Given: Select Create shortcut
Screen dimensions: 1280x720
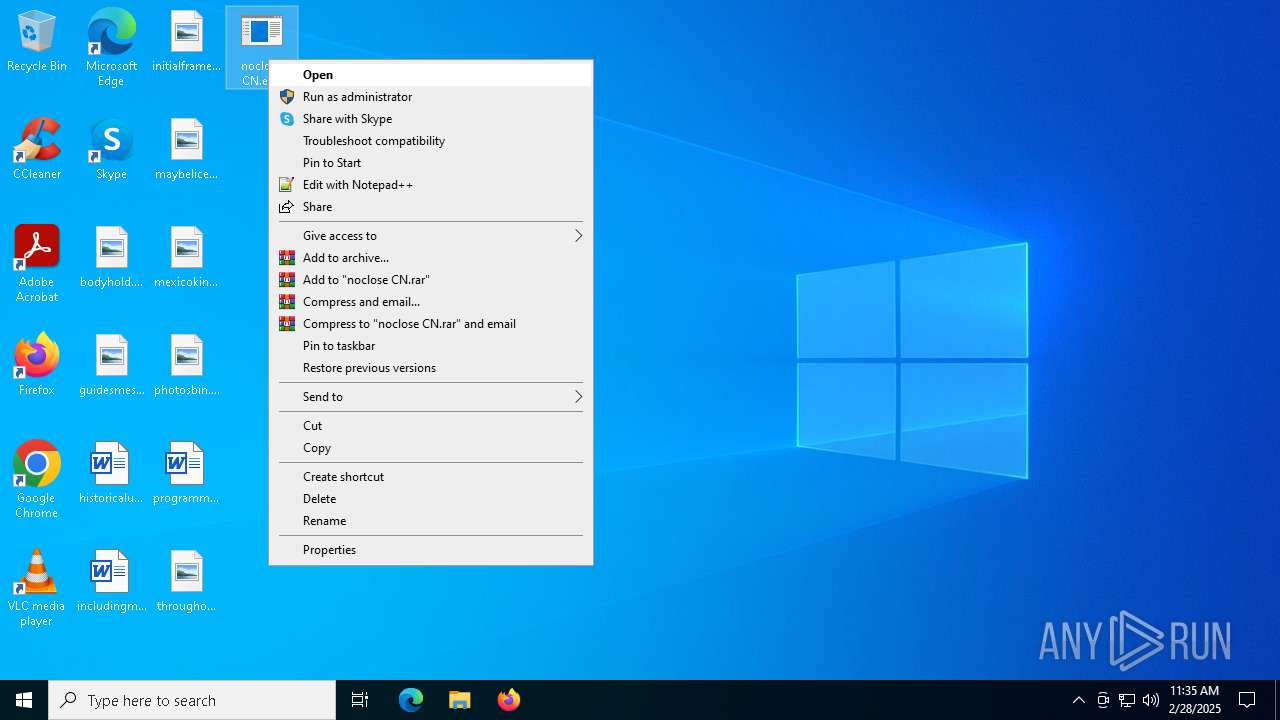Looking at the screenshot, I should tap(431, 476).
